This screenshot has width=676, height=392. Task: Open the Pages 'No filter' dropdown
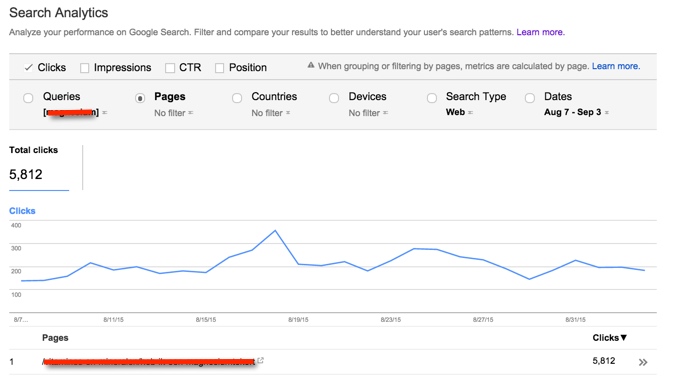[x=174, y=113]
